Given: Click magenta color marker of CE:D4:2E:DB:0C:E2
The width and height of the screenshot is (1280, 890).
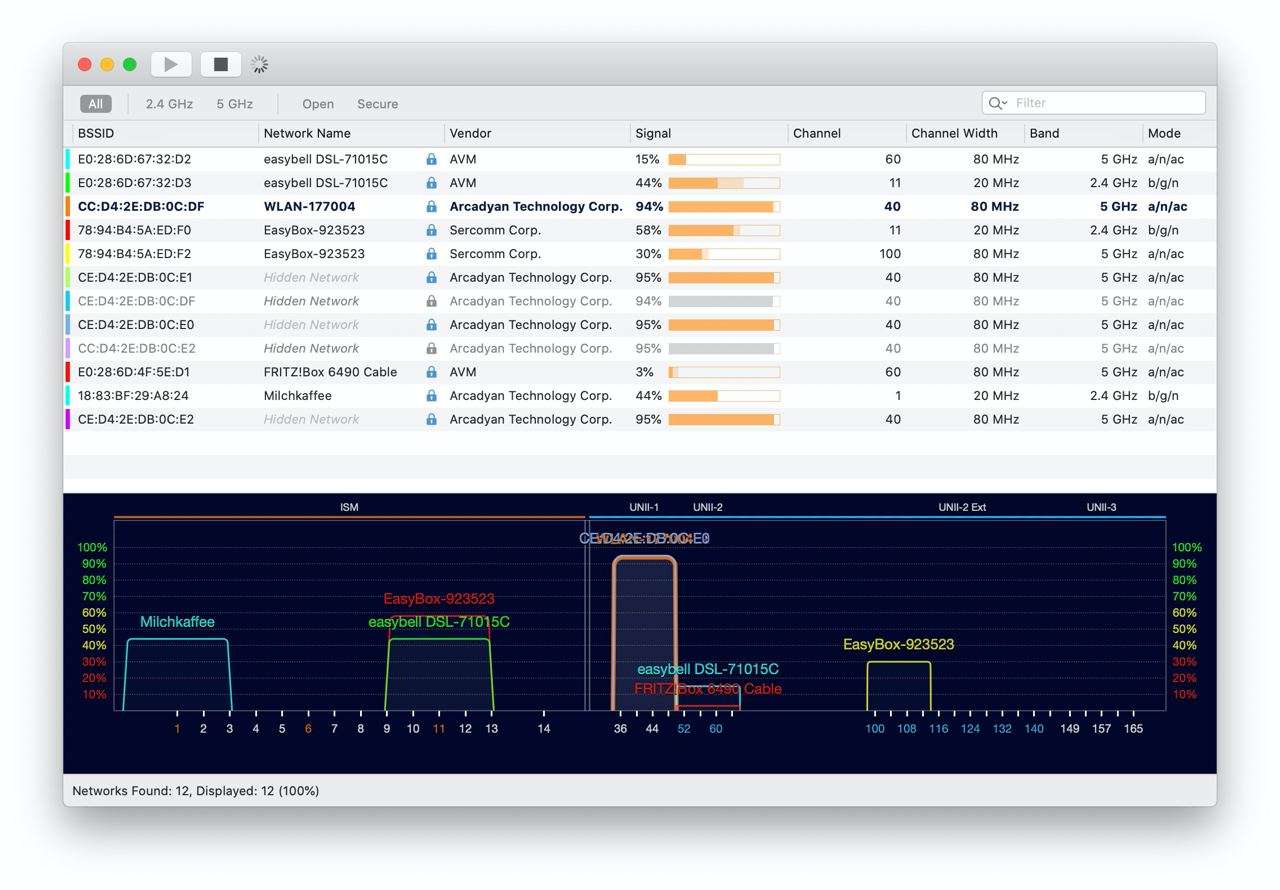Looking at the screenshot, I should tap(67, 420).
